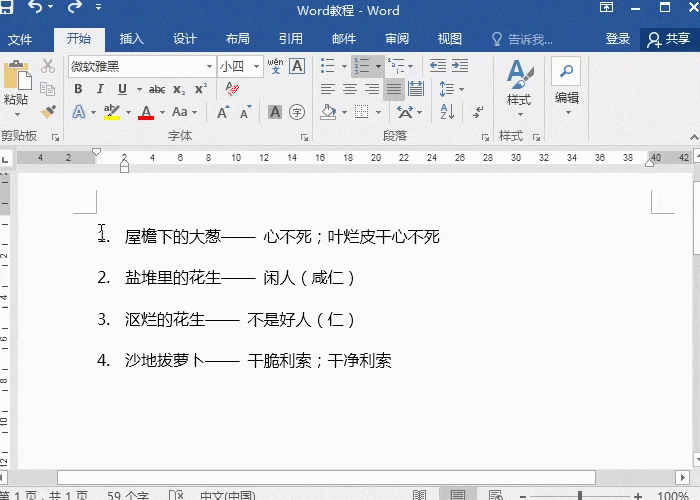Align paragraph text right

click(372, 89)
